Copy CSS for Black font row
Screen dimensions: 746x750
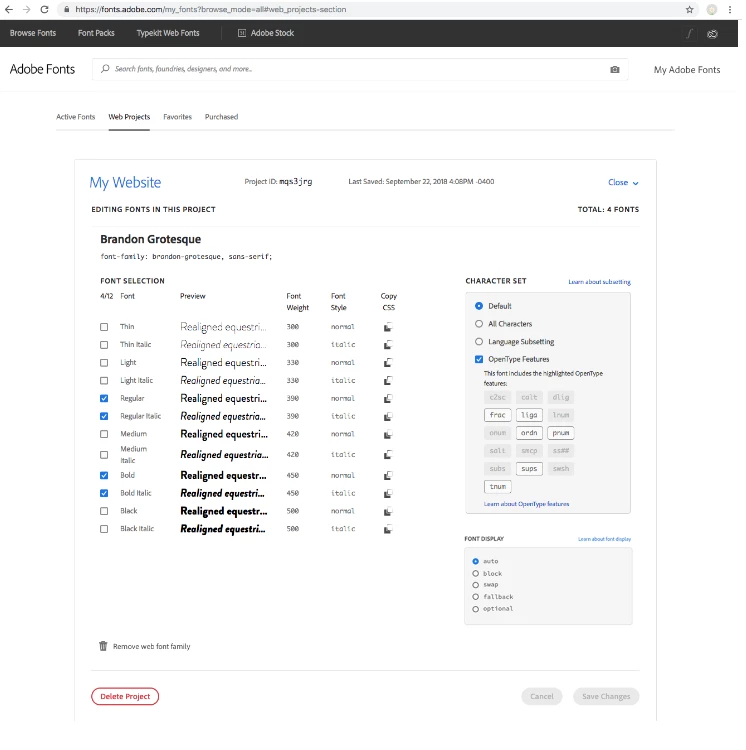click(x=388, y=511)
